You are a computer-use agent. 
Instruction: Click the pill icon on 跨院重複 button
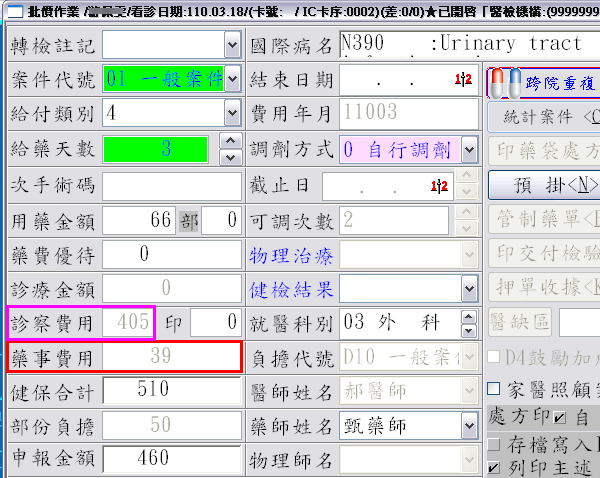coord(506,82)
